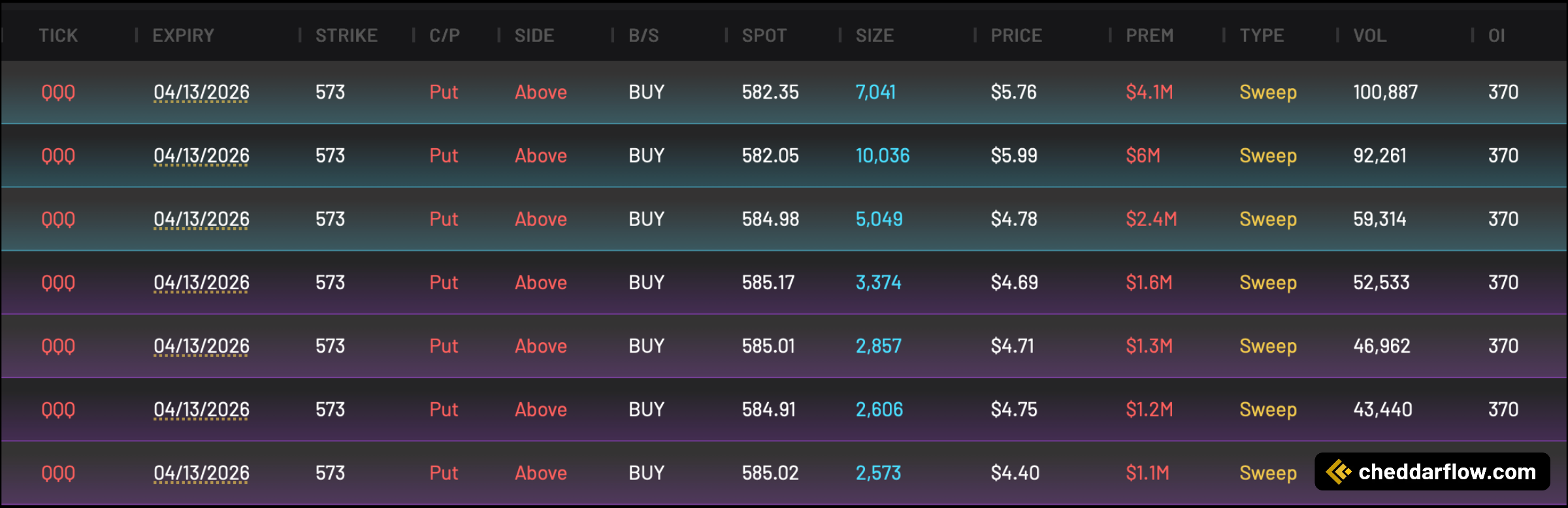This screenshot has height=508, width=1568.
Task: Open QQQ ticker in the $1.6M premium row
Action: [58, 282]
